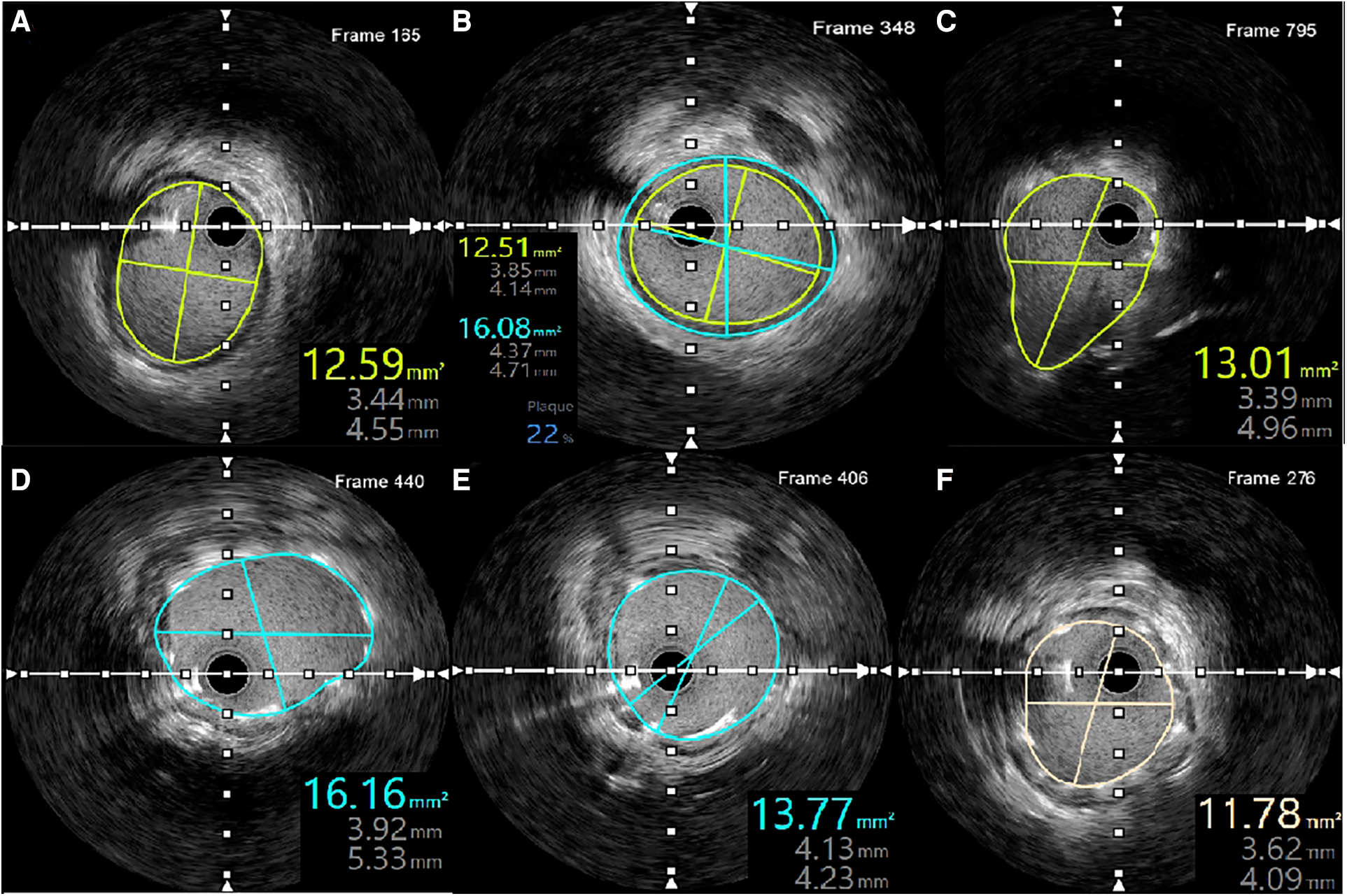Click the top arrow marker of panel B axis
Viewport: 1347px width, 896px height.
691,8
